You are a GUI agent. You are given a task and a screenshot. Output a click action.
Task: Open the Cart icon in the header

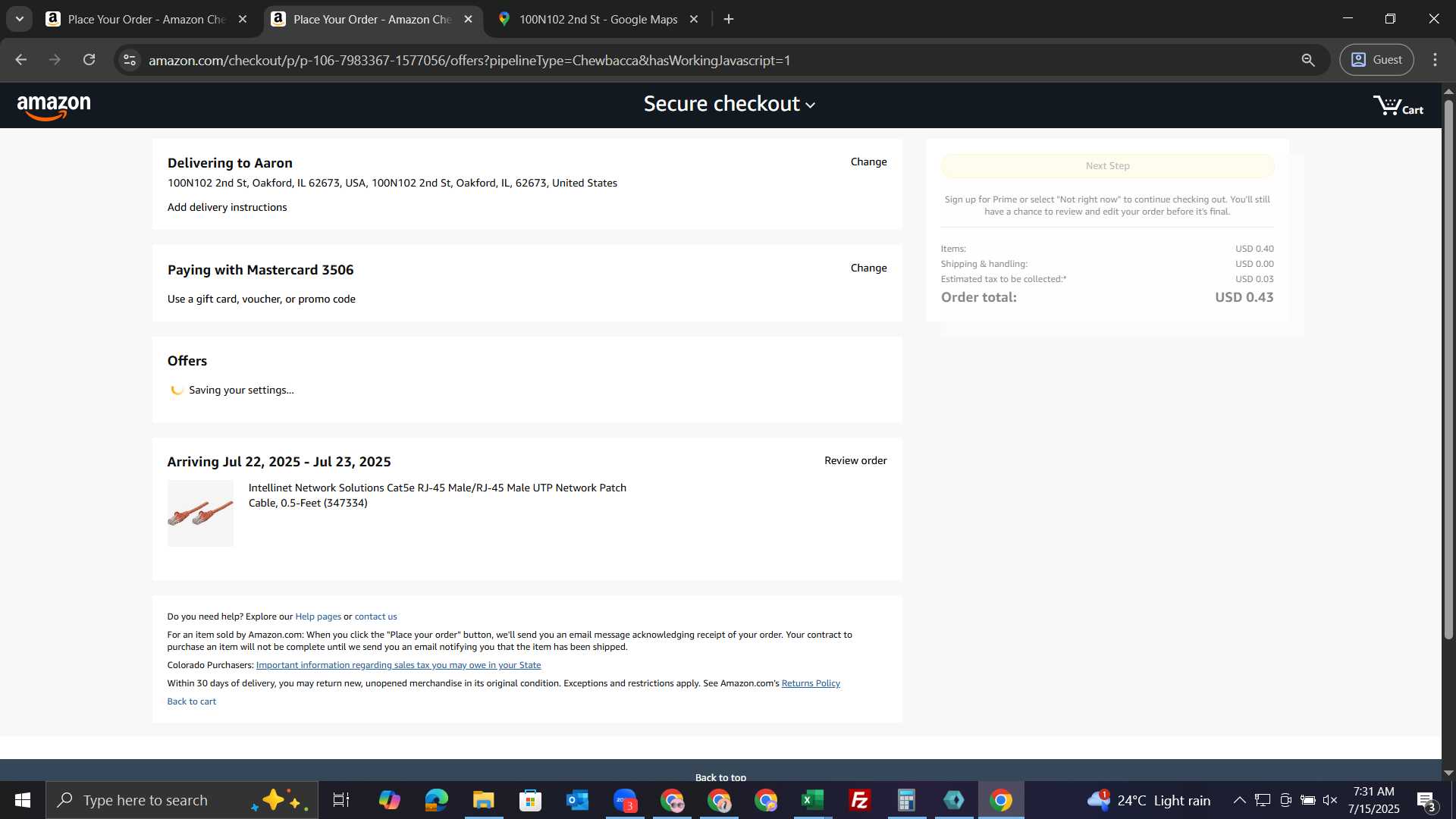click(1398, 105)
